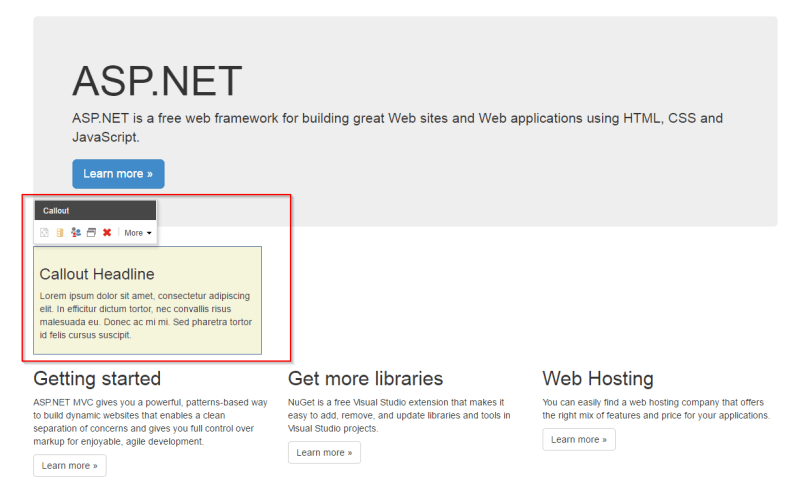Open Learn more under Getting started
Viewport: 809px width, 491px height.
tap(69, 466)
